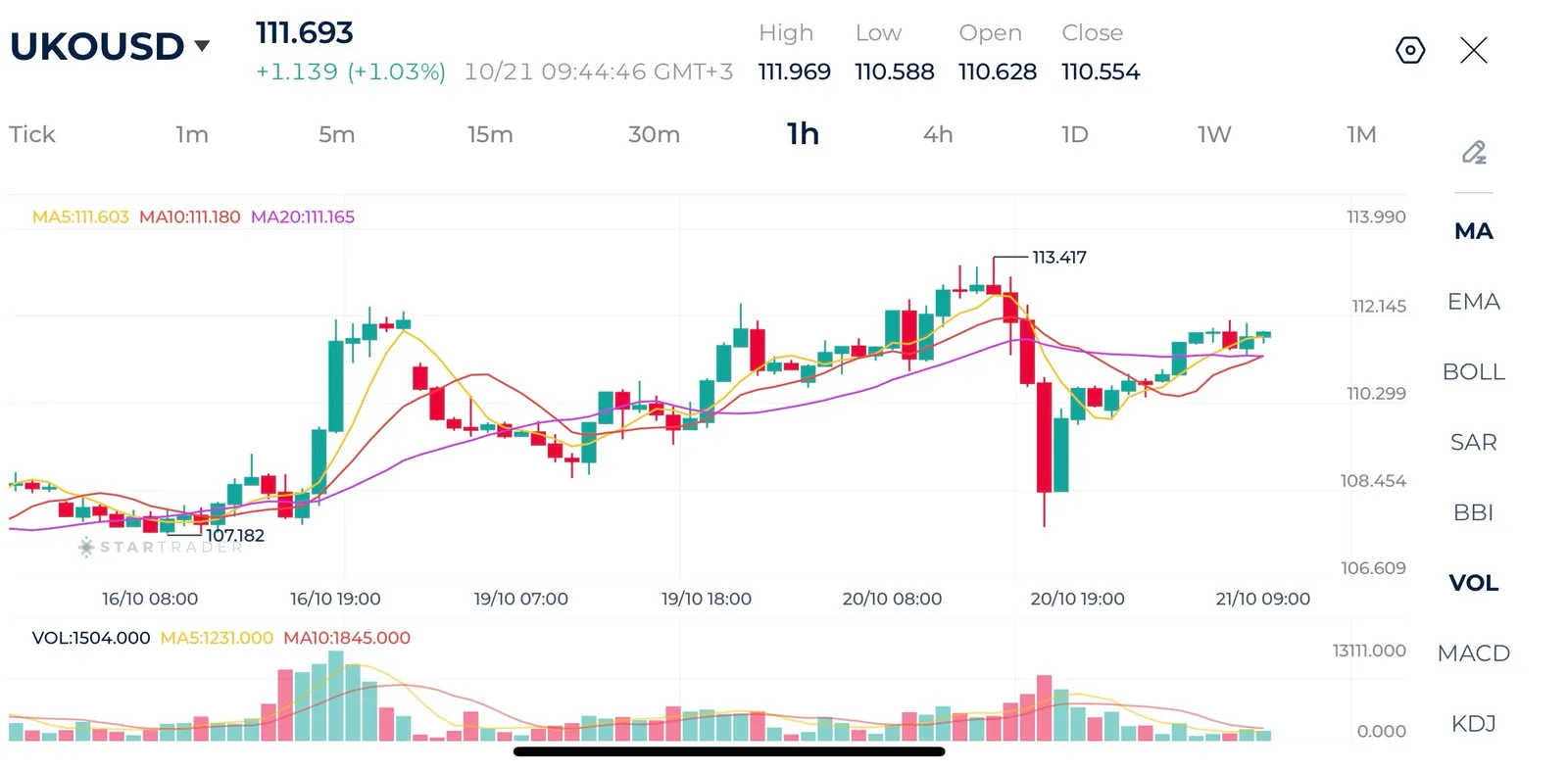Choose the 1D timeframe

point(1074,134)
